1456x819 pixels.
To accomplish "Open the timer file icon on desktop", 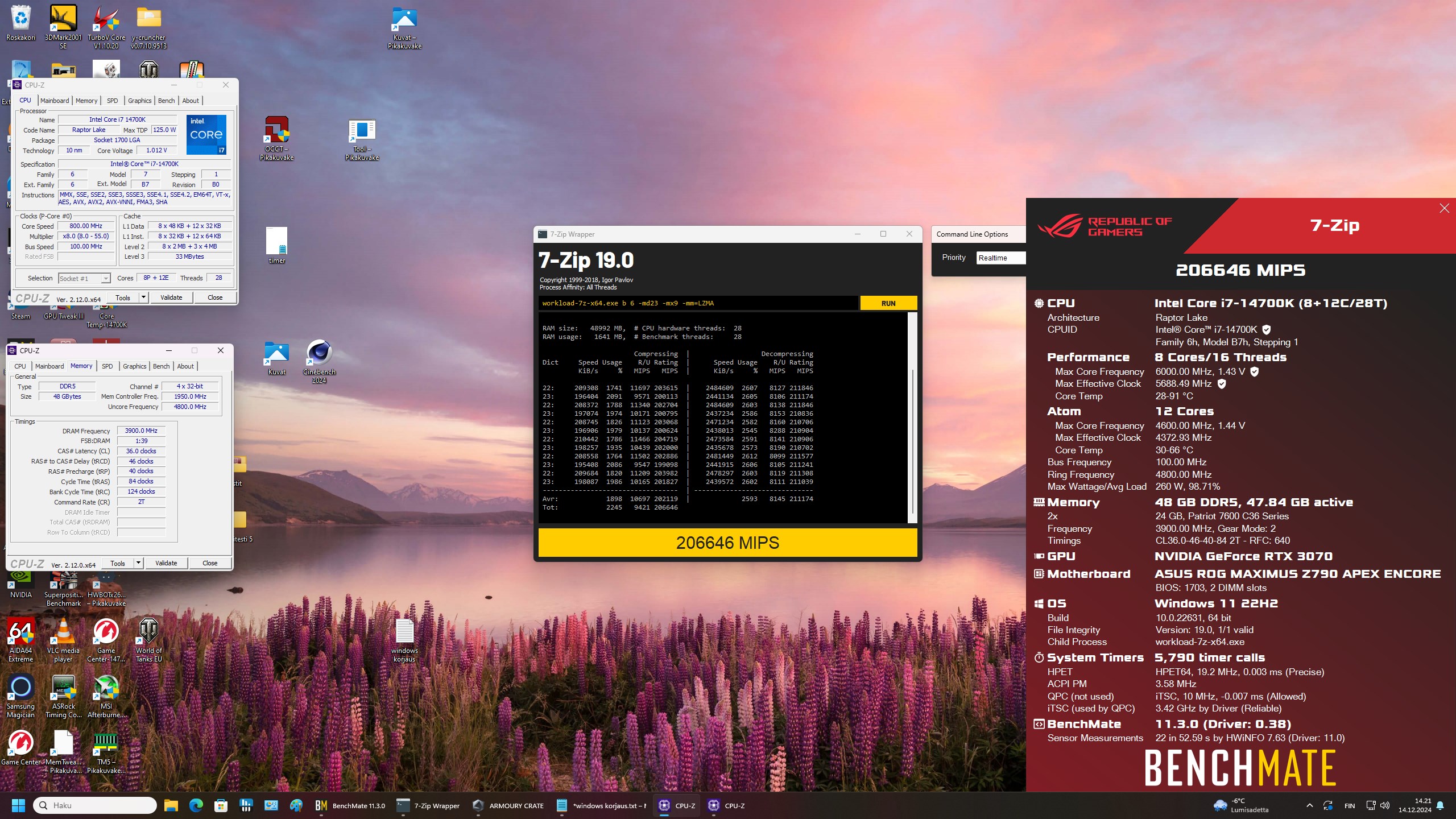I will click(276, 245).
